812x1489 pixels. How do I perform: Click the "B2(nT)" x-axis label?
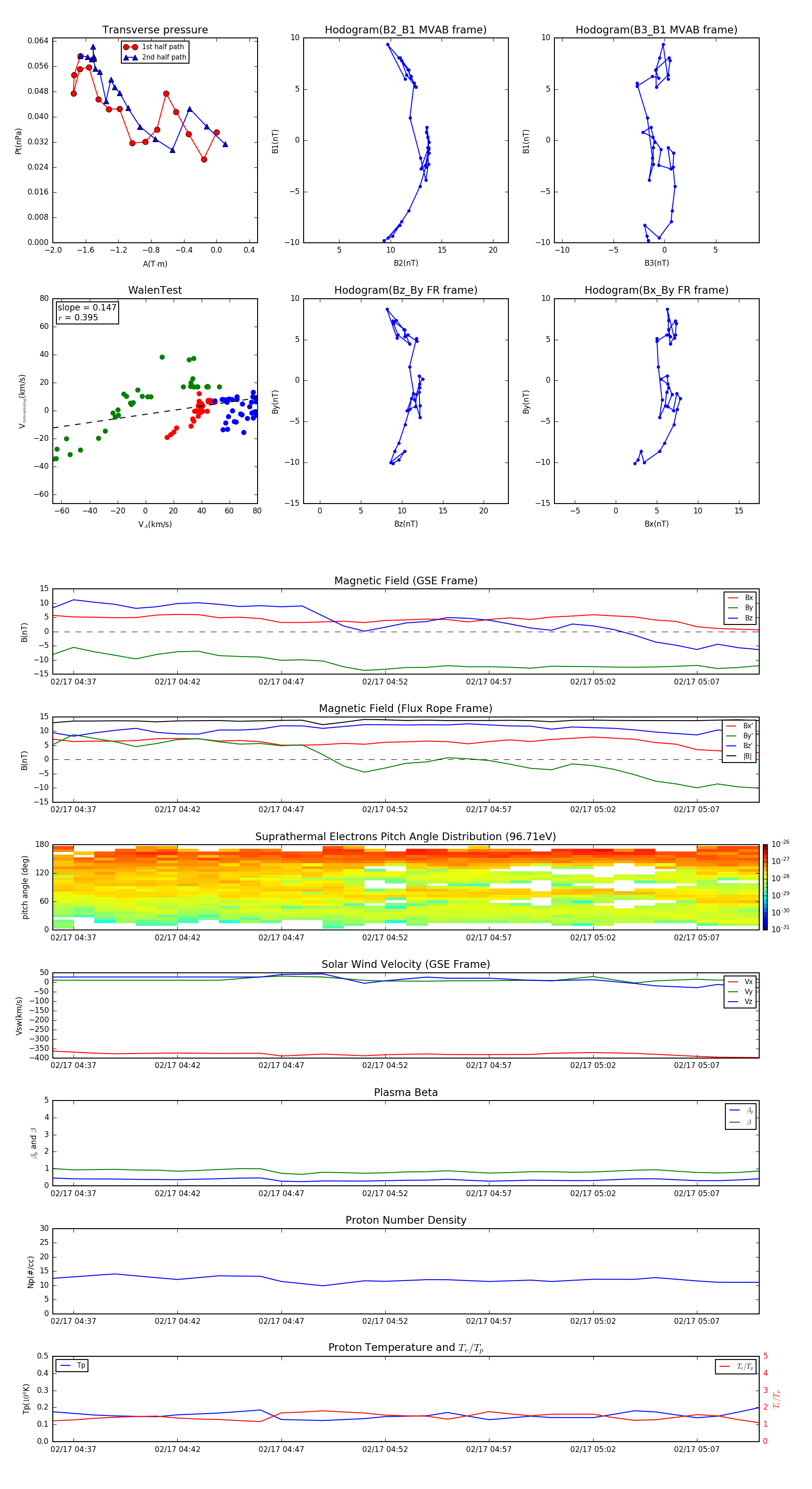pos(406,263)
